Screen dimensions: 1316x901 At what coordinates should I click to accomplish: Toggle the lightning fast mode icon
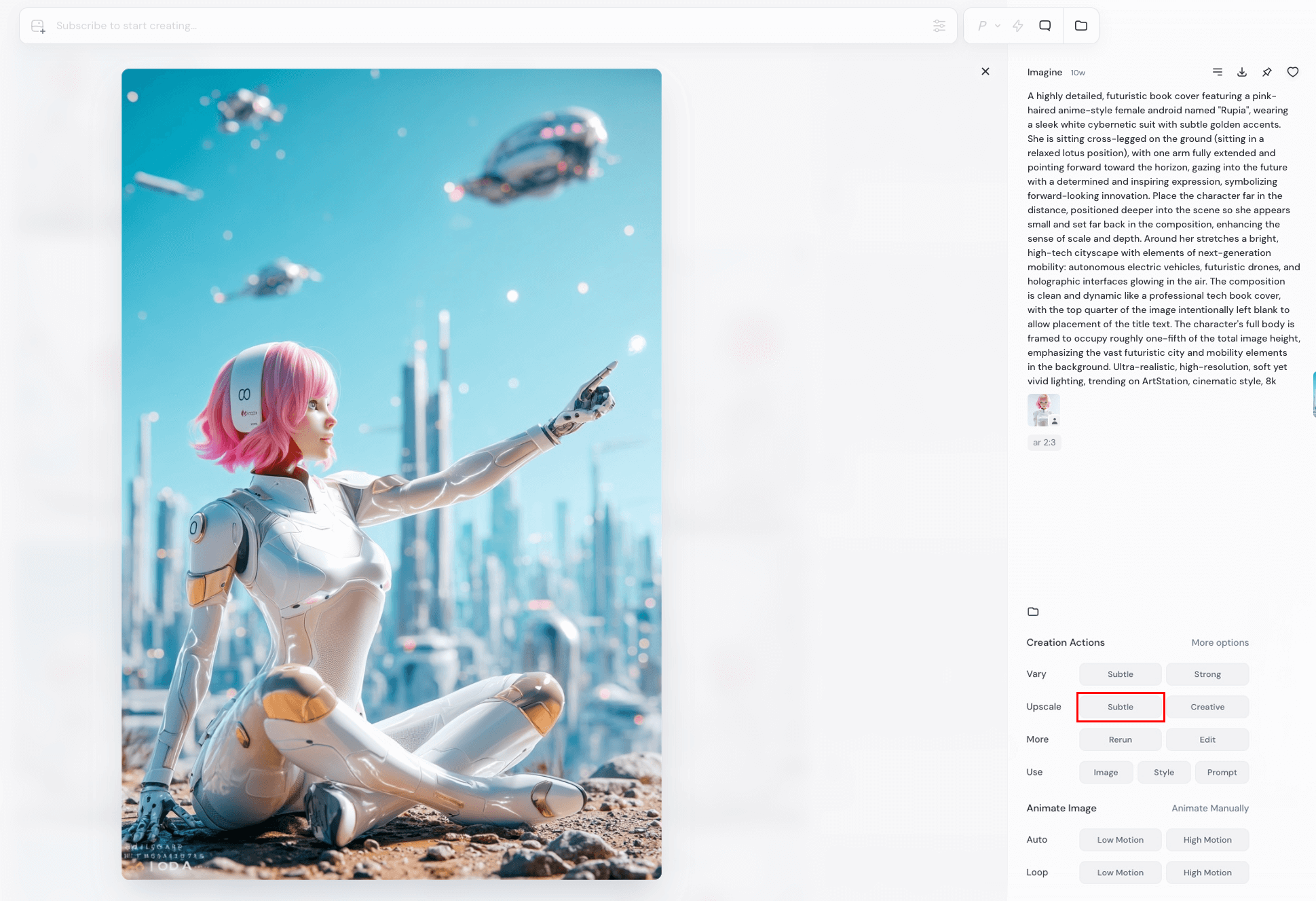click(x=1017, y=26)
